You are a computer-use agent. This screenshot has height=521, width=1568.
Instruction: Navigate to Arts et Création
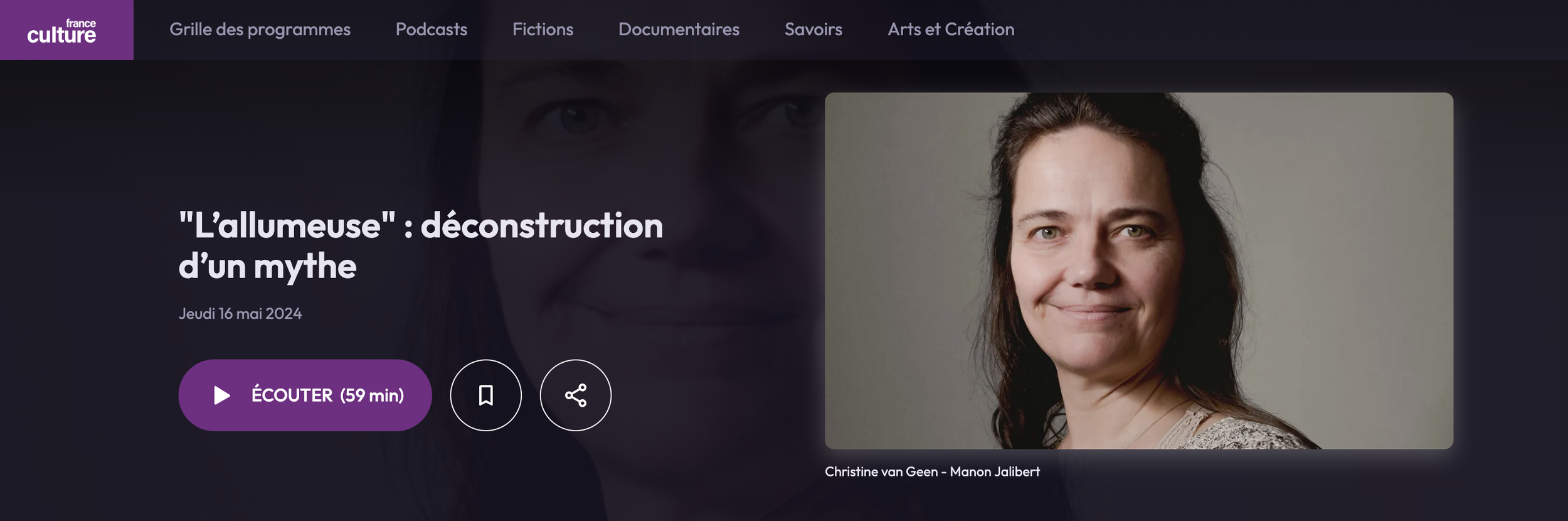coord(951,30)
